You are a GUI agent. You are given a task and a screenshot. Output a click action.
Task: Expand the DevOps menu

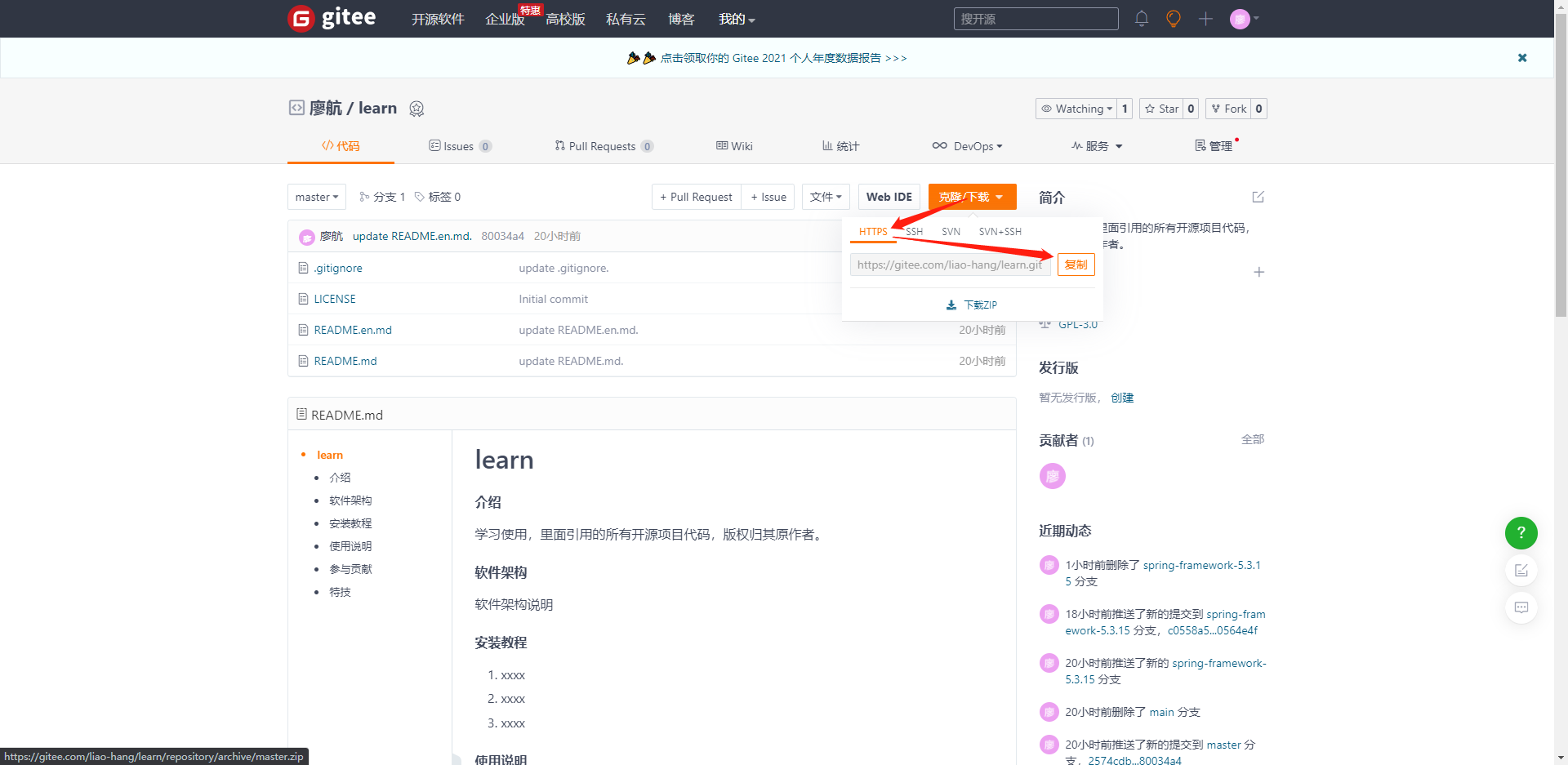pos(967,146)
